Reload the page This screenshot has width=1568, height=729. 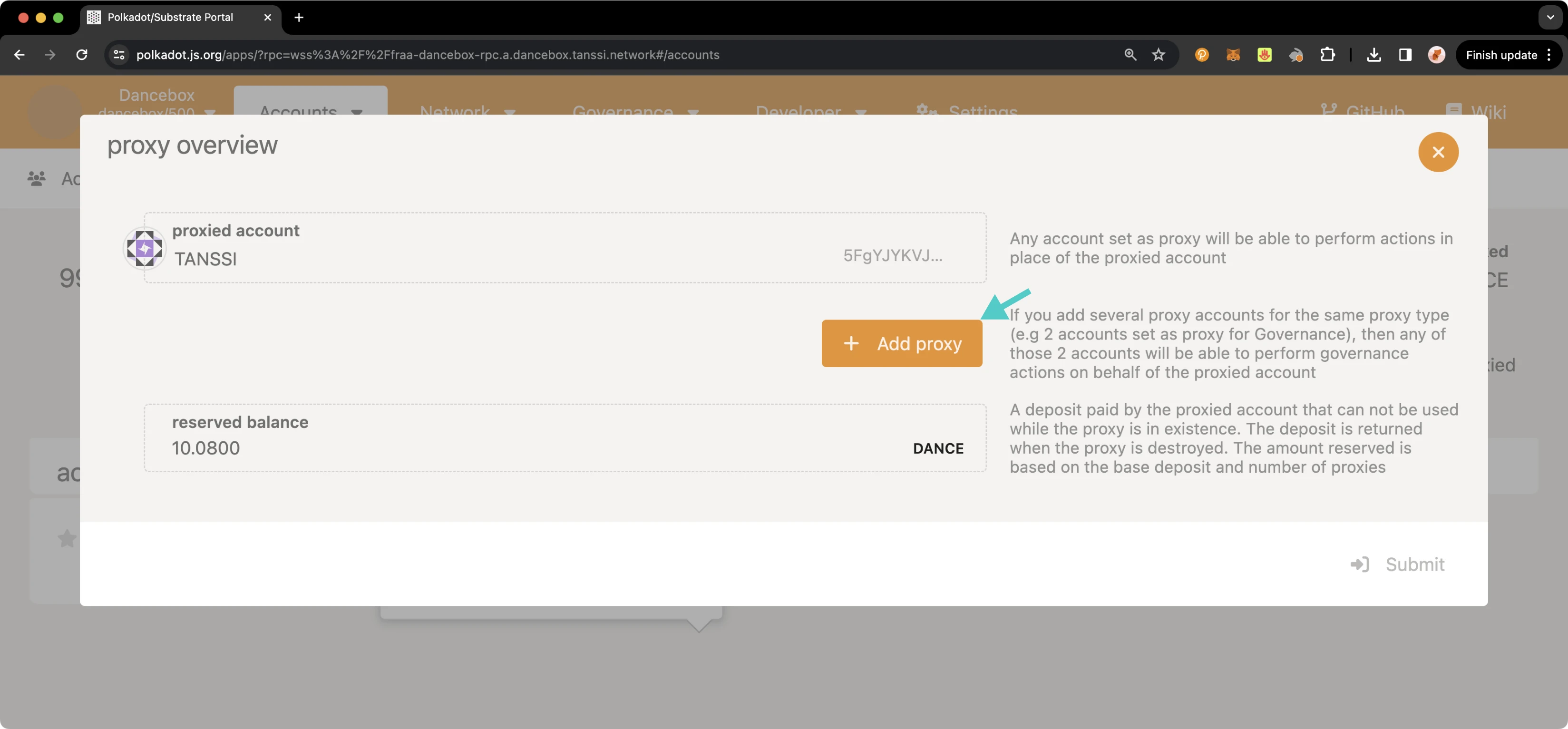pyautogui.click(x=82, y=55)
